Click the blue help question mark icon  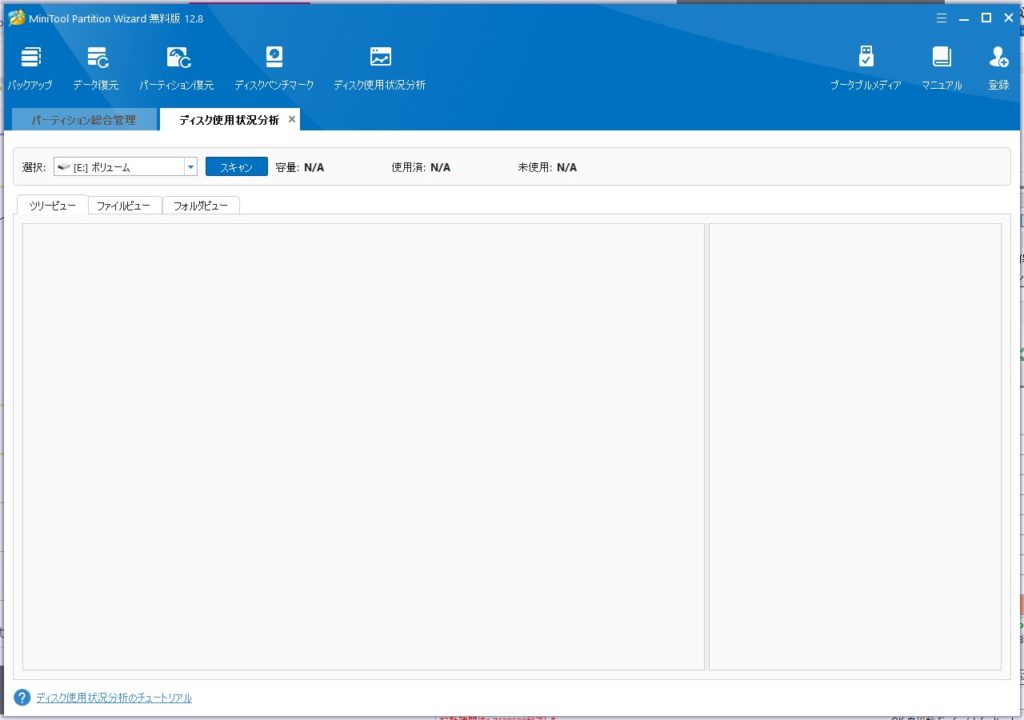pos(22,697)
